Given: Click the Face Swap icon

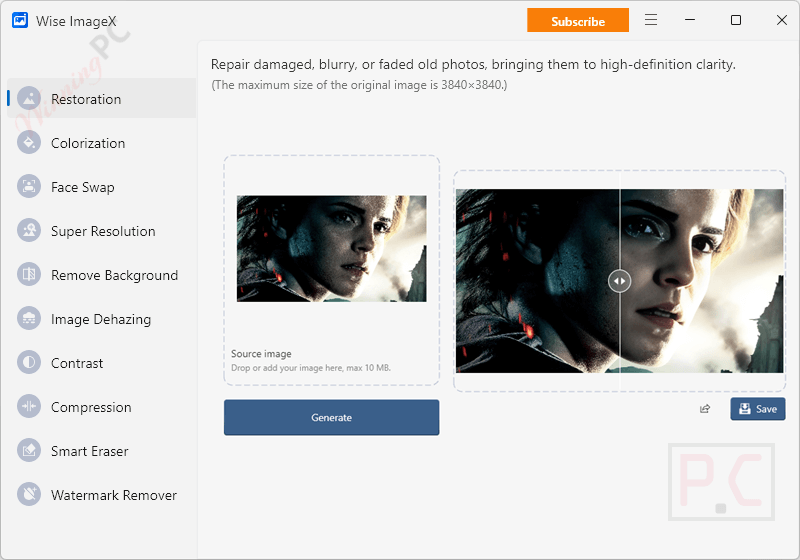Looking at the screenshot, I should point(29,187).
